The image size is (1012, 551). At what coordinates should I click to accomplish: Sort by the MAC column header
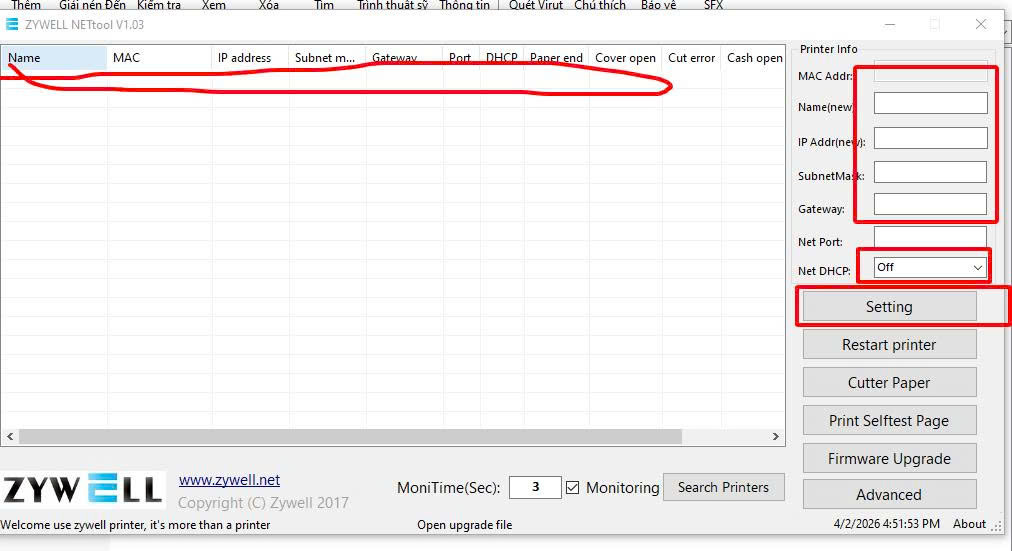tap(158, 58)
